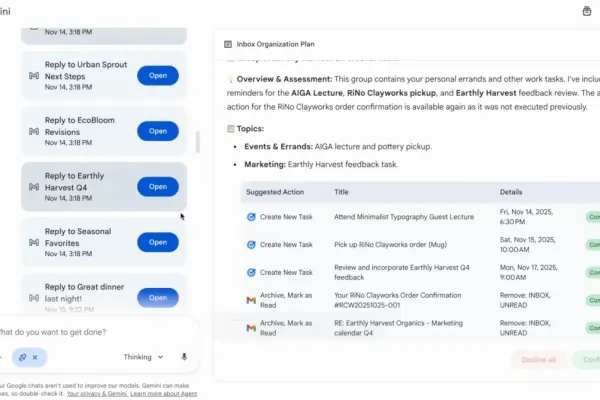Open the Thinking model dropdown

(143, 357)
